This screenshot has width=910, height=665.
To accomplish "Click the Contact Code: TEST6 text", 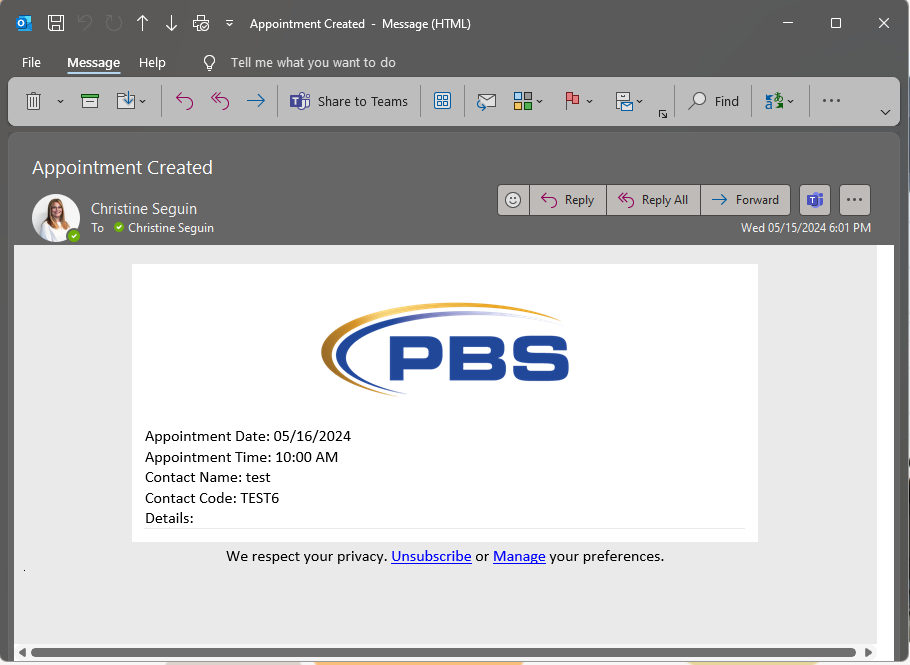I will [x=212, y=498].
